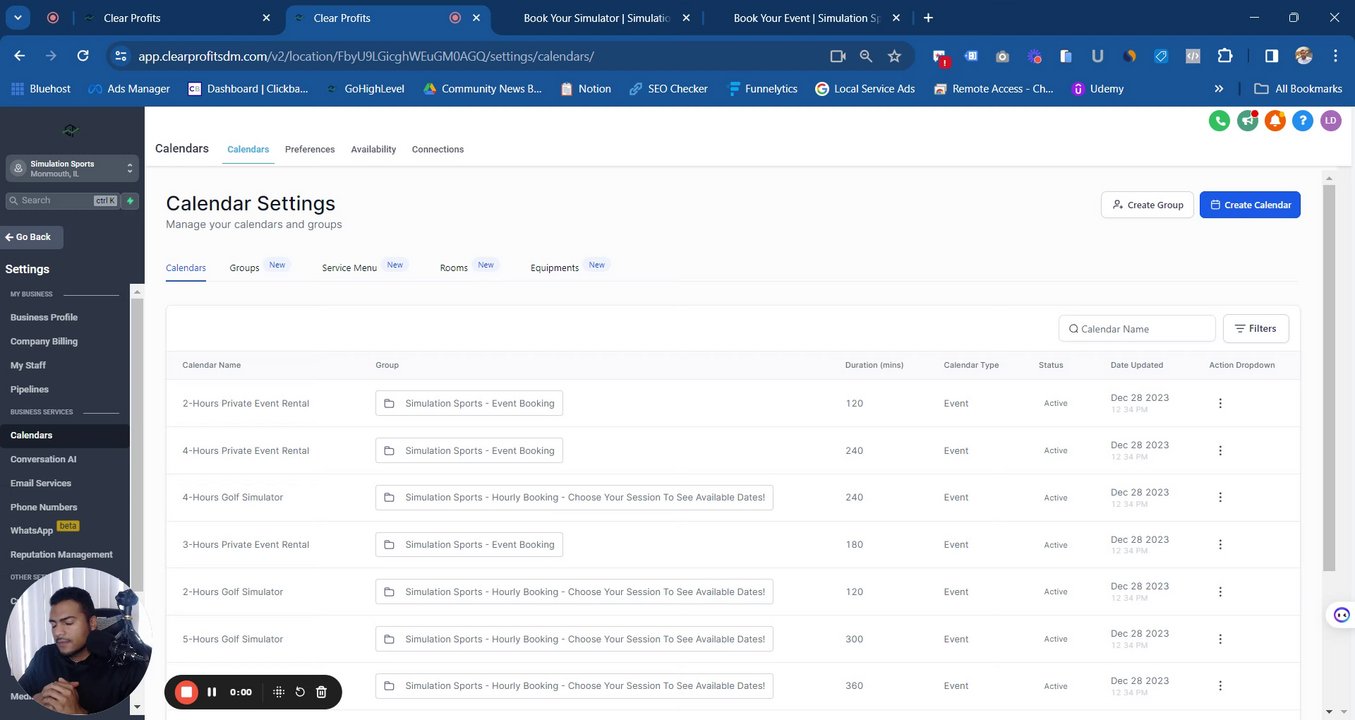Click the blue help question mark icon
The image size is (1355, 720).
tap(1302, 121)
